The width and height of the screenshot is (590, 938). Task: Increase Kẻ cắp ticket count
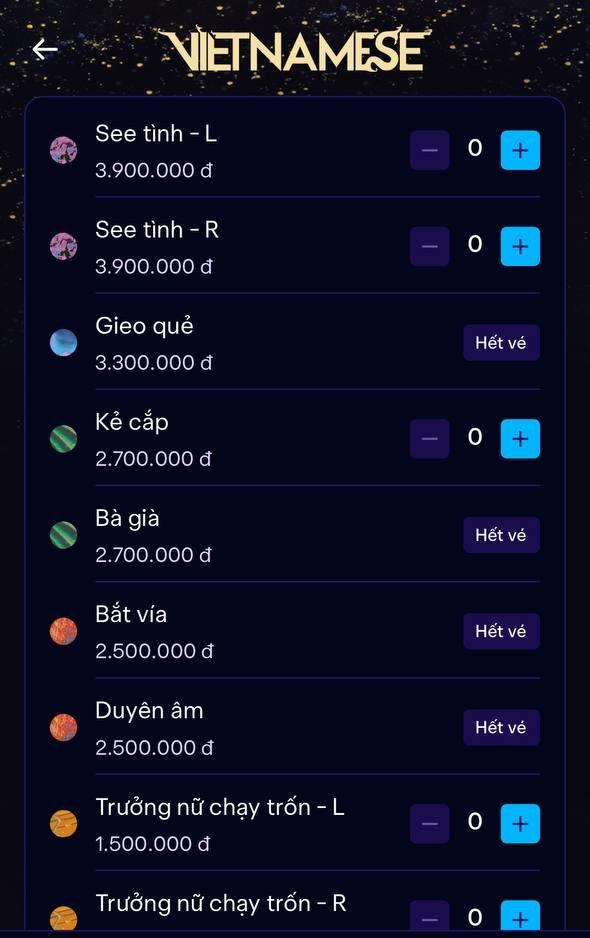pyautogui.click(x=520, y=438)
